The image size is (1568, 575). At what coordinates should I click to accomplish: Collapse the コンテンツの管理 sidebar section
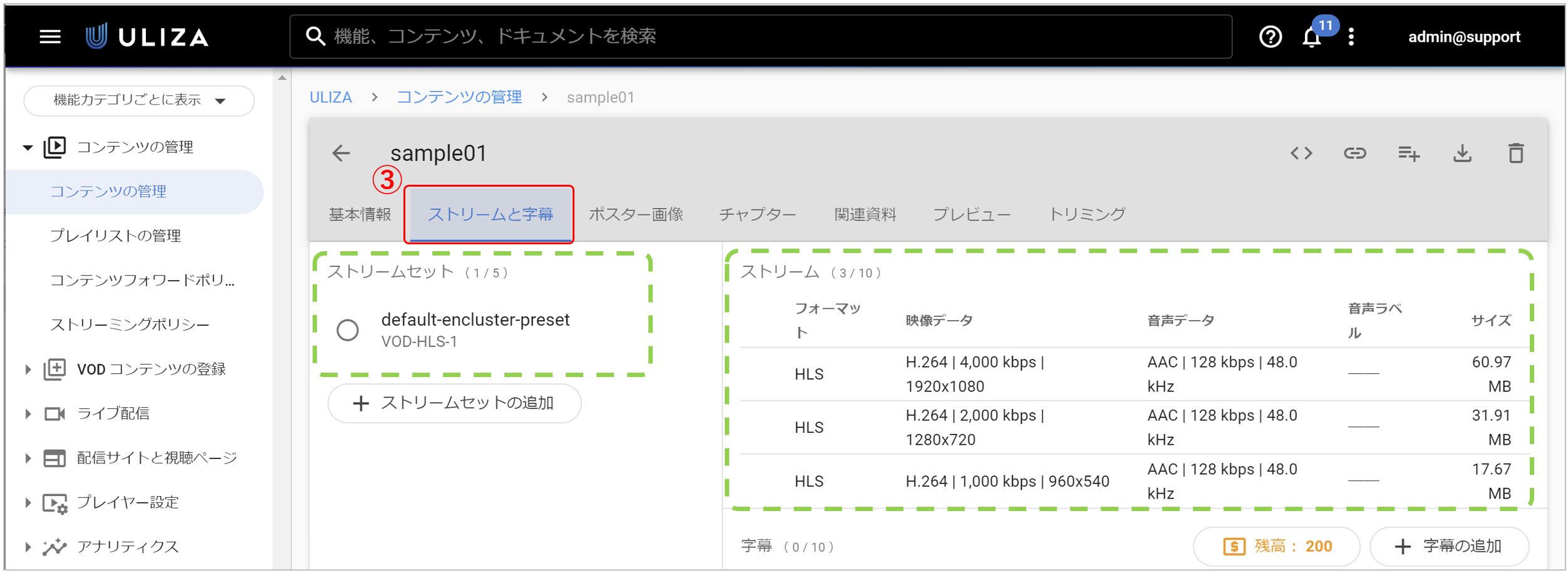pyautogui.click(x=28, y=148)
